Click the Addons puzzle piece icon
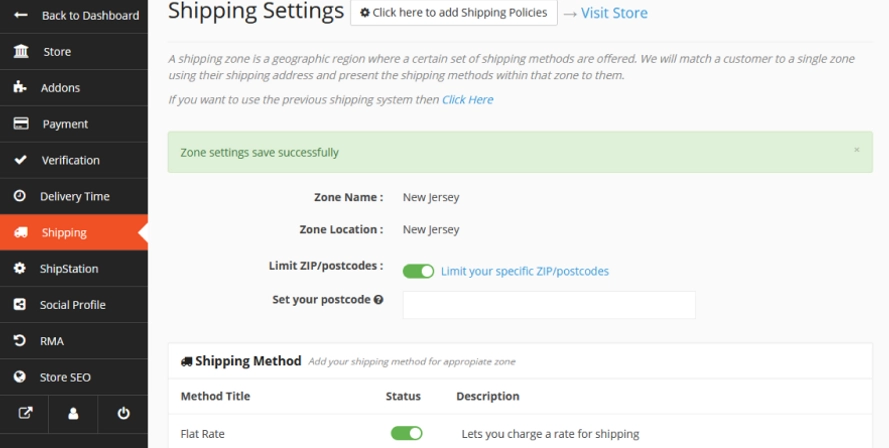Image resolution: width=889 pixels, height=448 pixels. click(19, 87)
